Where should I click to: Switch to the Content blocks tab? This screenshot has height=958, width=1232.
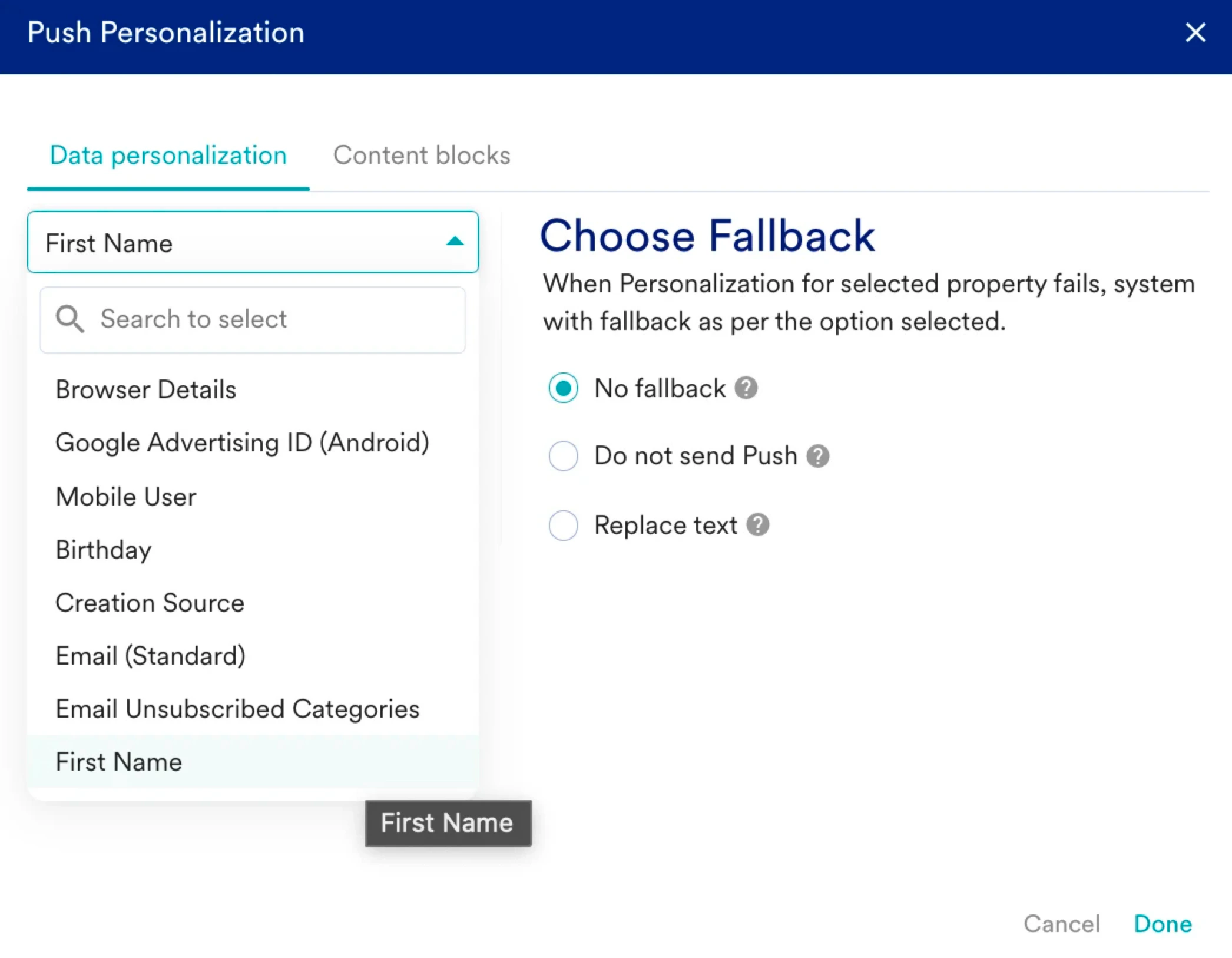[422, 156]
